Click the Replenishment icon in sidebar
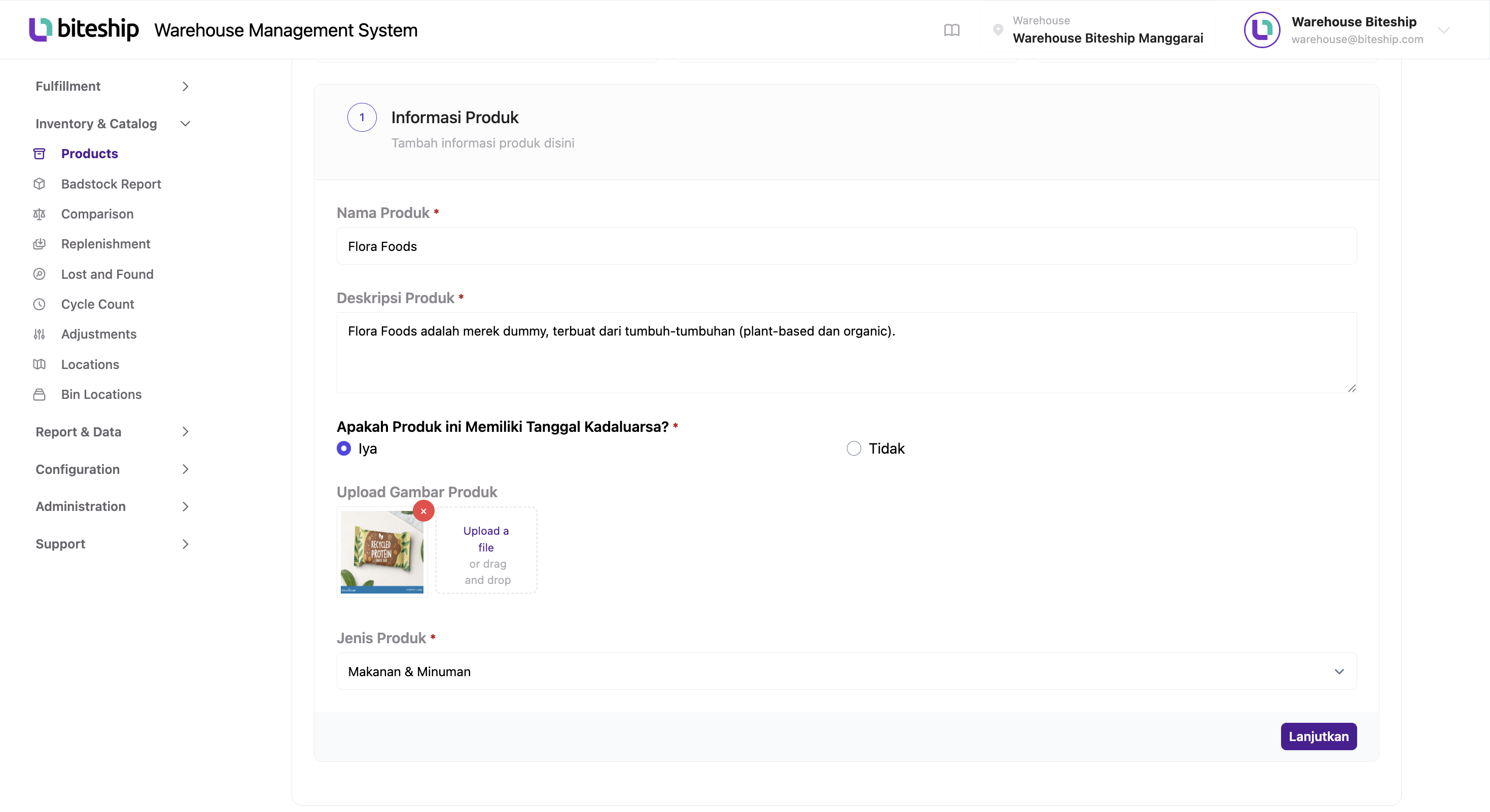Screen dimensions: 1490x812 tap(40, 244)
